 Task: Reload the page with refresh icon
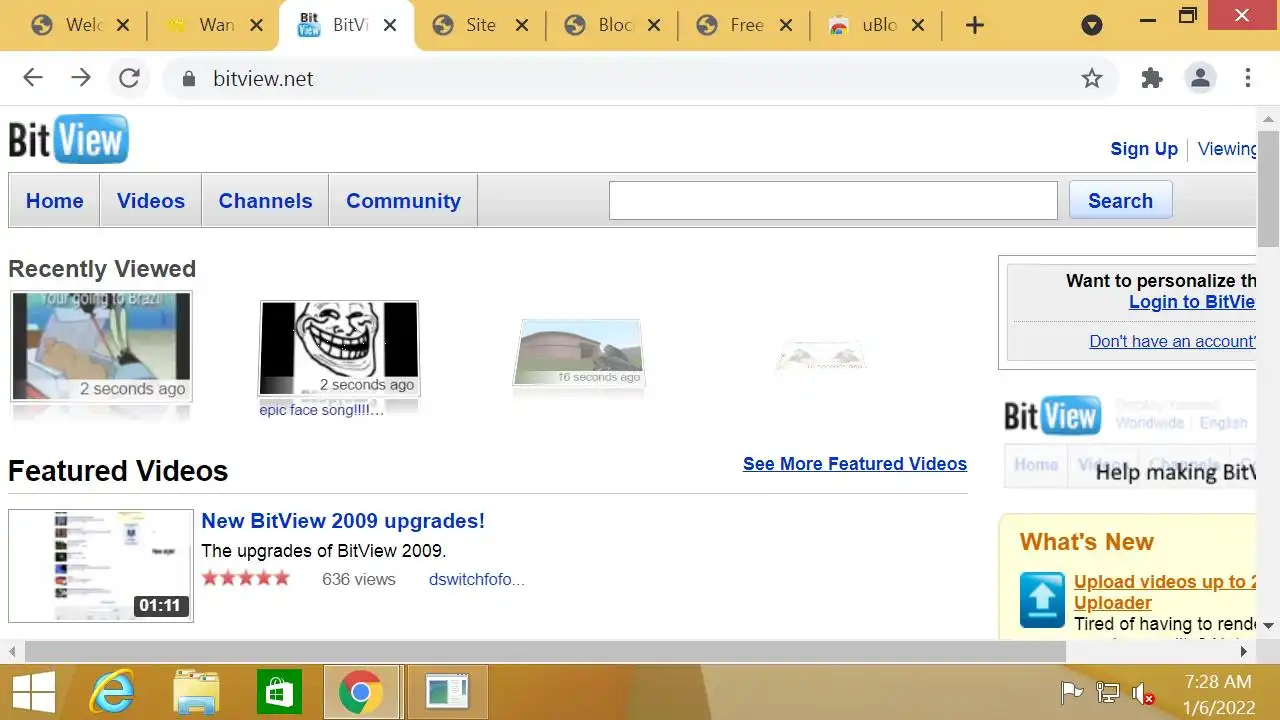point(129,78)
